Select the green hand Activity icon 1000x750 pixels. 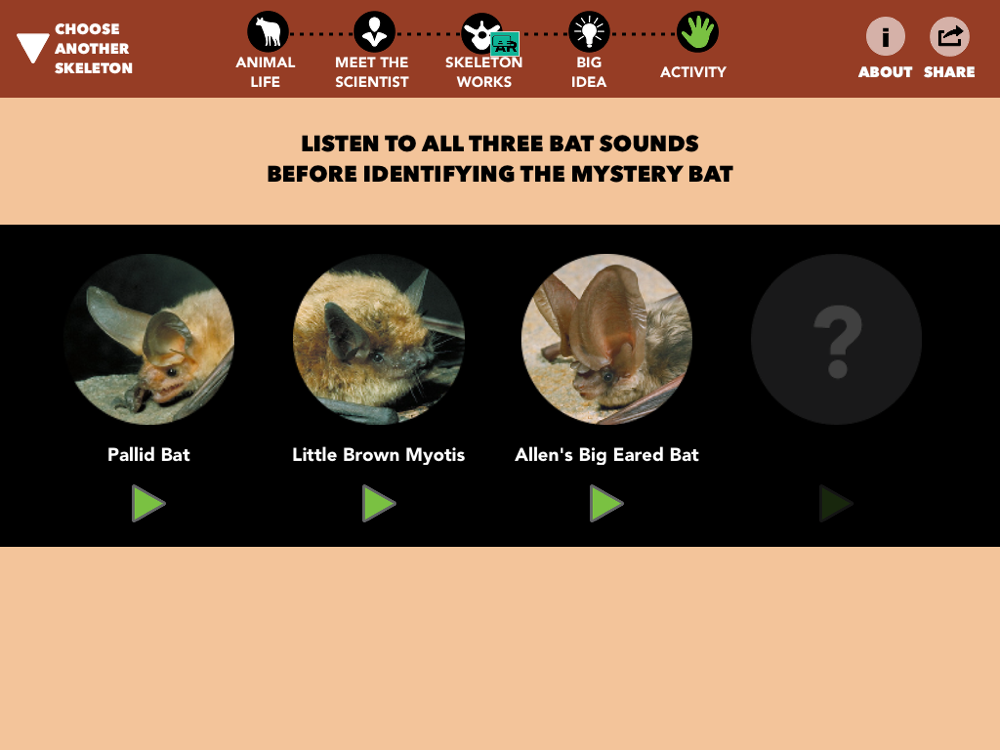point(697,31)
